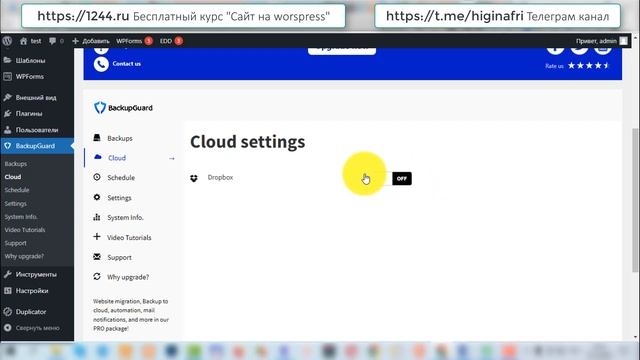Click the Dropbox logo icon
This screenshot has height=360, width=640.
pyautogui.click(x=194, y=178)
